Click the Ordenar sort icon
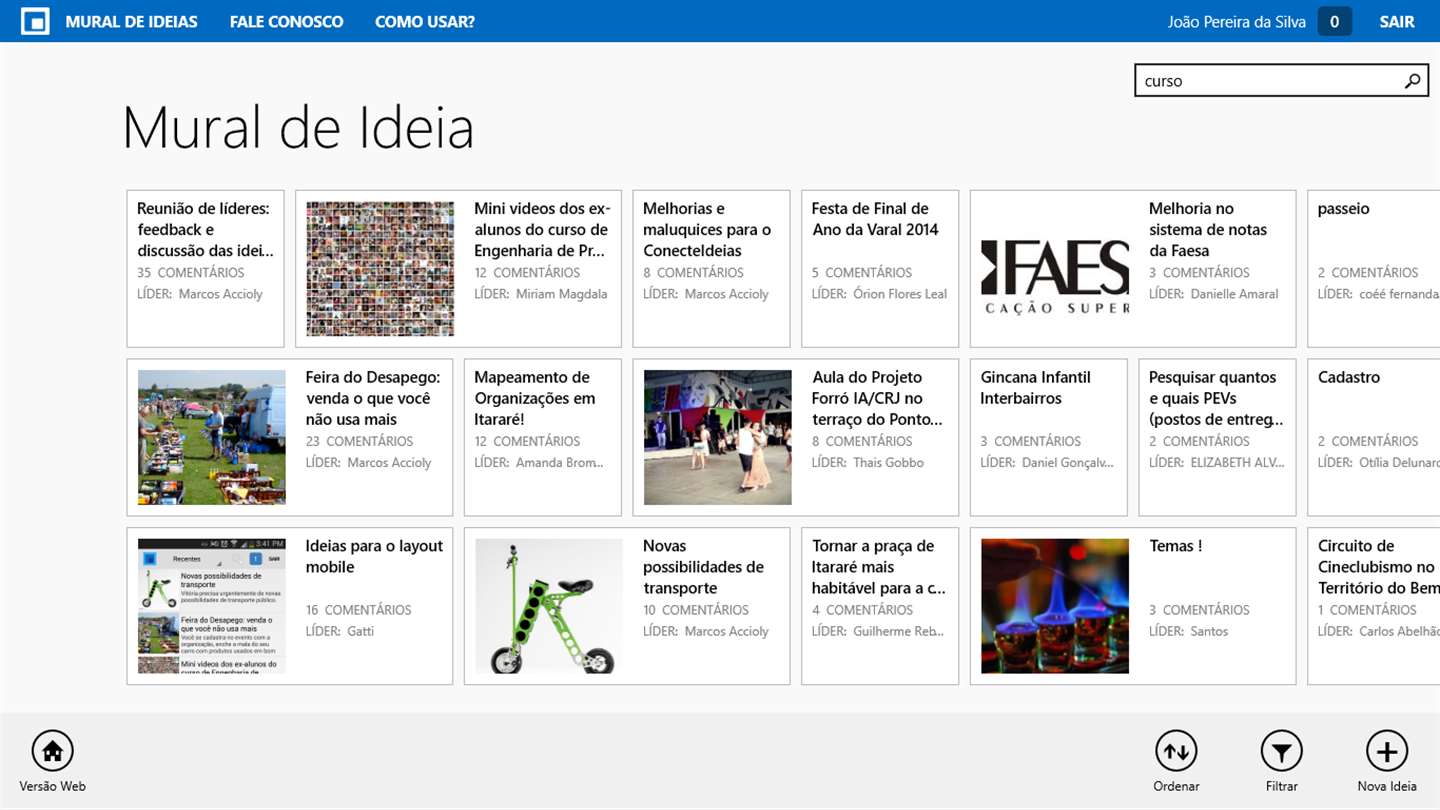This screenshot has height=810, width=1440. click(x=1176, y=751)
